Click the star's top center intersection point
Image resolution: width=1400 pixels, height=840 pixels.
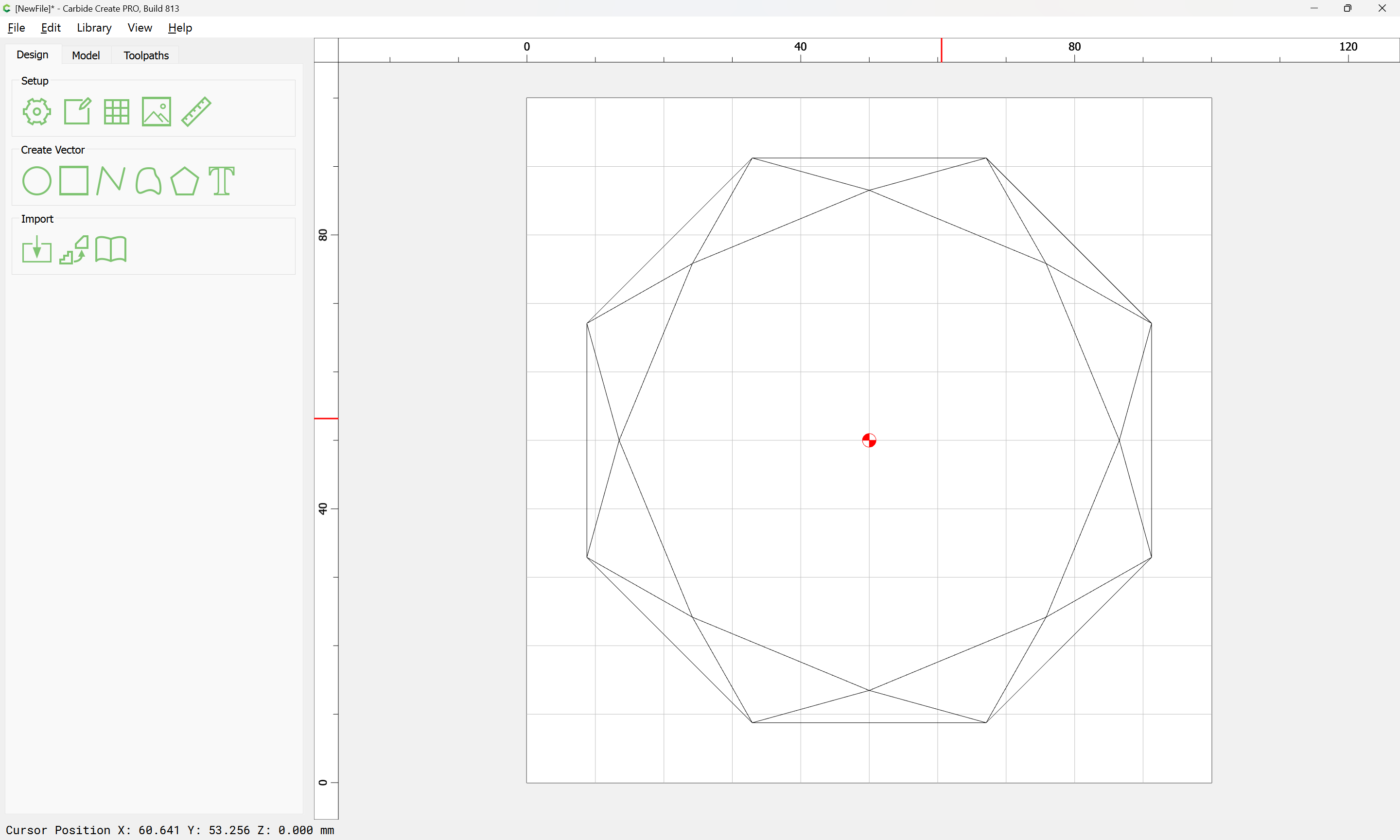(x=869, y=190)
